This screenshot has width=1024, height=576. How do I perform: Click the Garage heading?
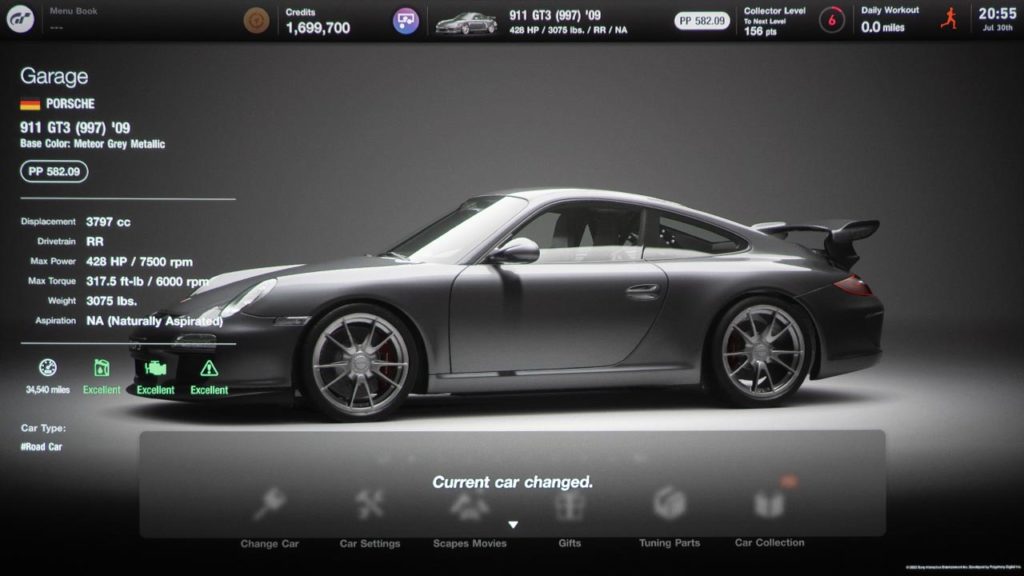pos(54,76)
